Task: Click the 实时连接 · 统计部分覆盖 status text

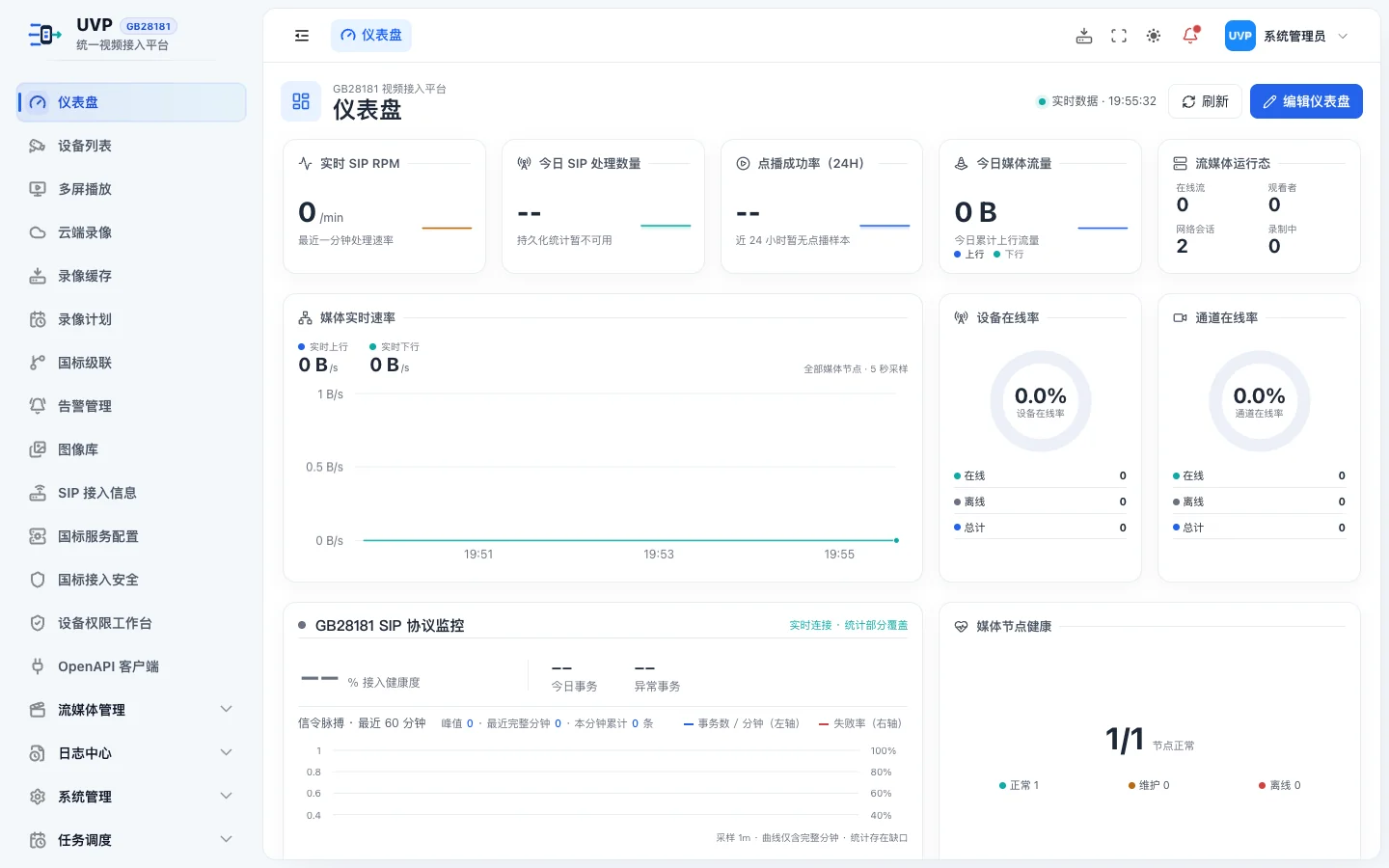Action: [x=849, y=625]
